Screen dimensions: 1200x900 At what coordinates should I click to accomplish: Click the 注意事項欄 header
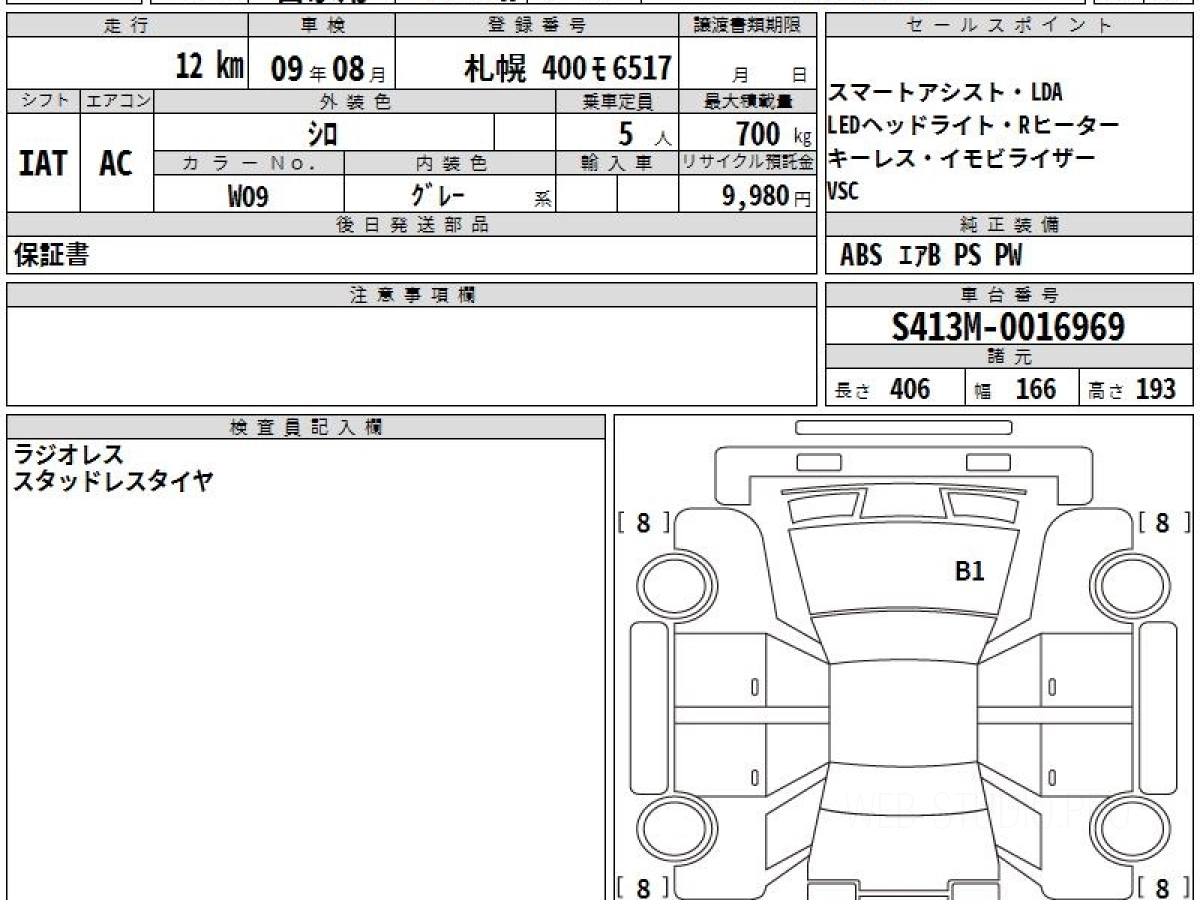412,295
